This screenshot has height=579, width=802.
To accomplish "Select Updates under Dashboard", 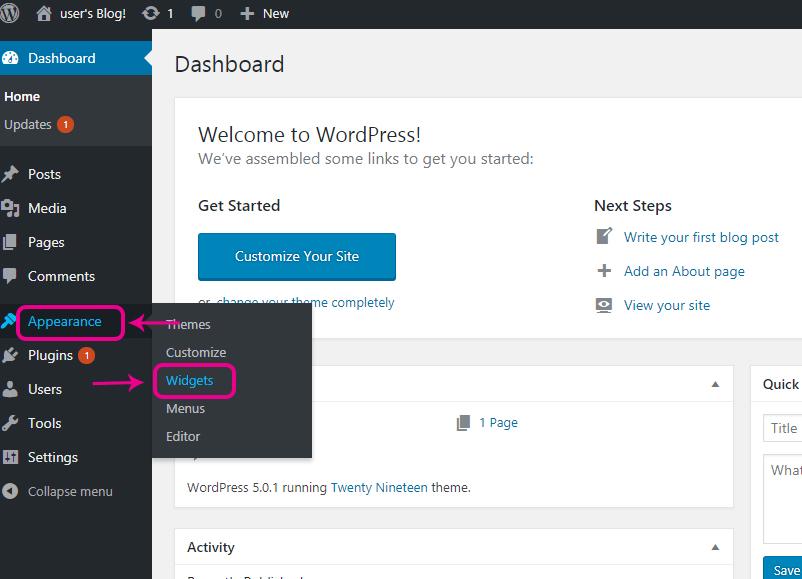I will point(28,124).
